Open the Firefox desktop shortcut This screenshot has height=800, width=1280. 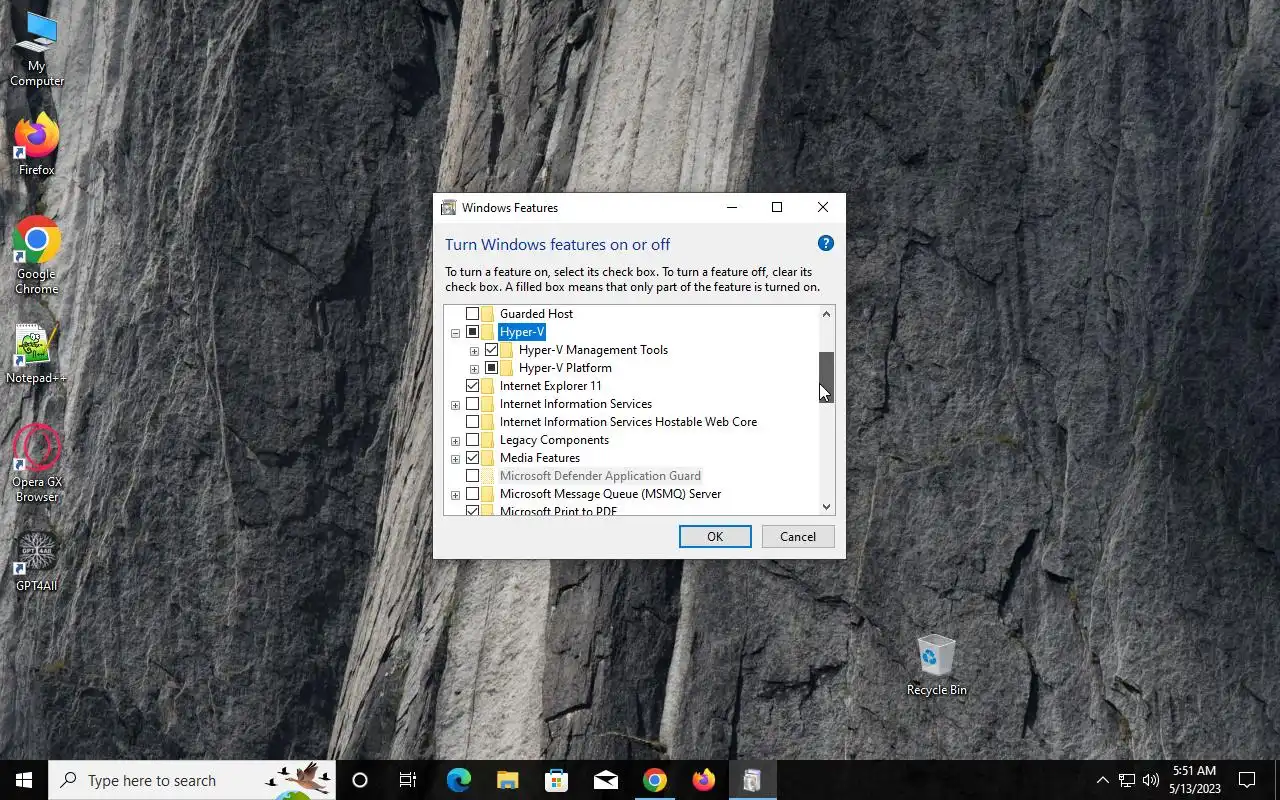coord(37,145)
